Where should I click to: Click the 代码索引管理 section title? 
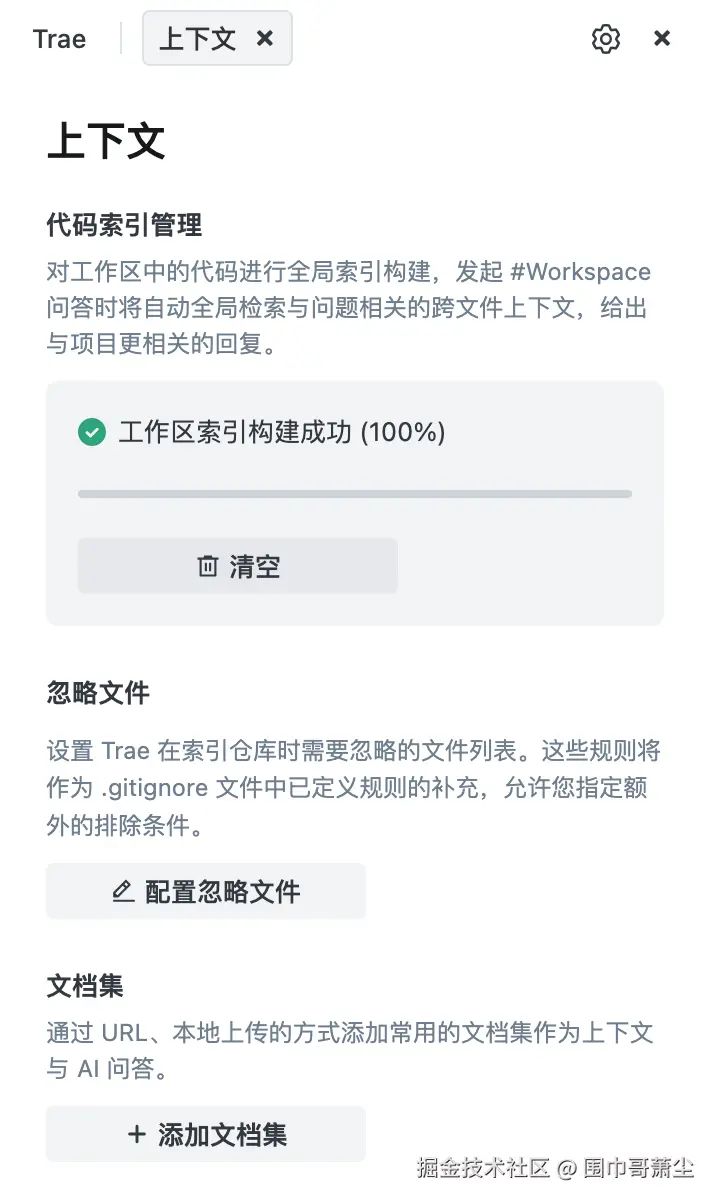[x=125, y=226]
